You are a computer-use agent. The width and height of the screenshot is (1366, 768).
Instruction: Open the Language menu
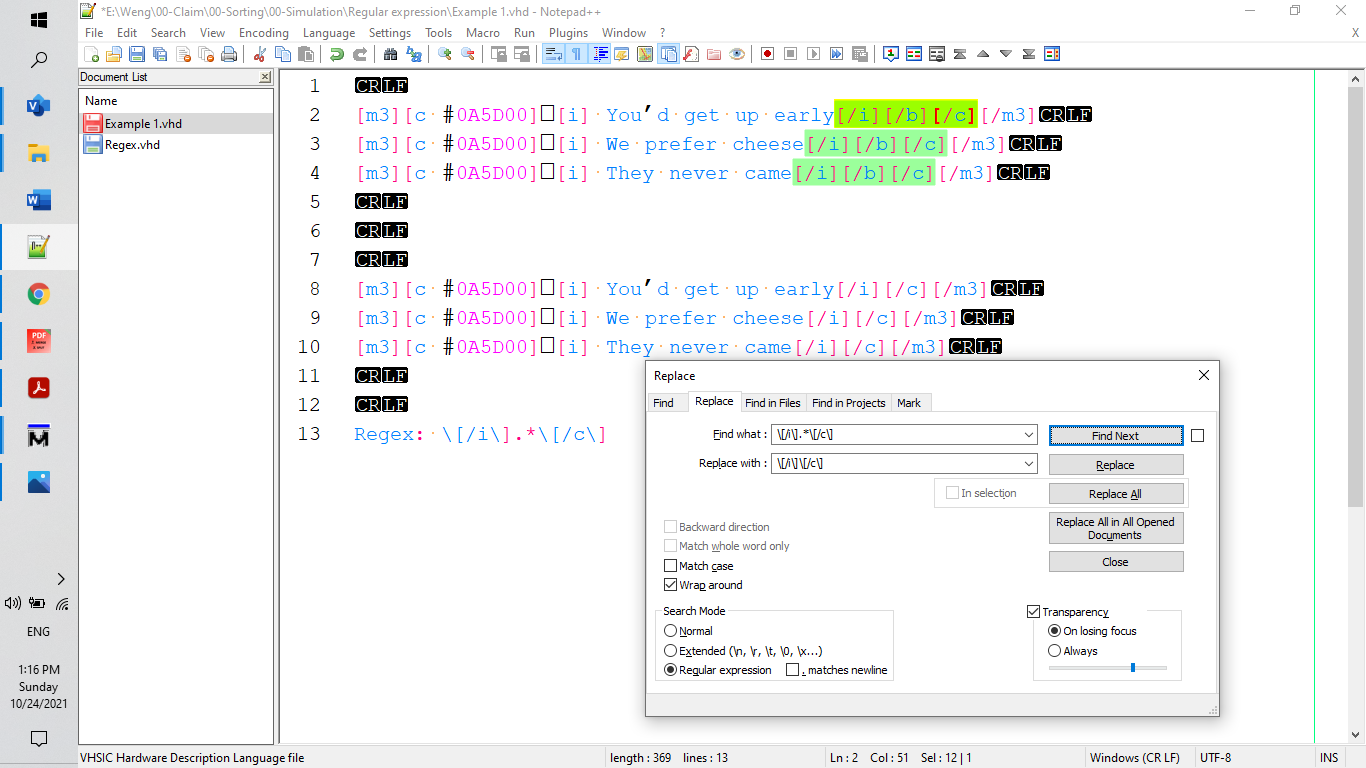coord(329,32)
